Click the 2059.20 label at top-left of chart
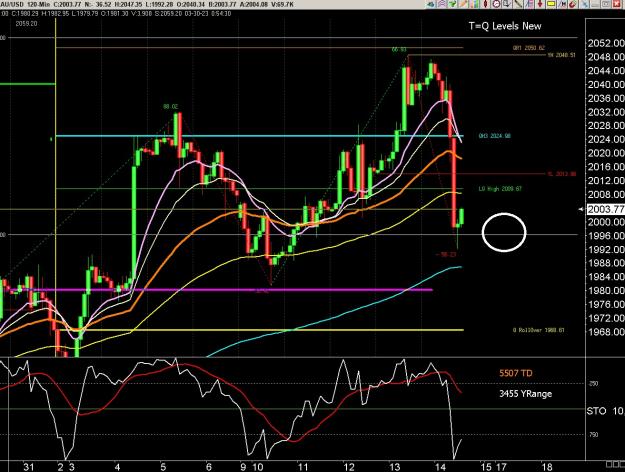The width and height of the screenshot is (625, 472). [x=26, y=24]
